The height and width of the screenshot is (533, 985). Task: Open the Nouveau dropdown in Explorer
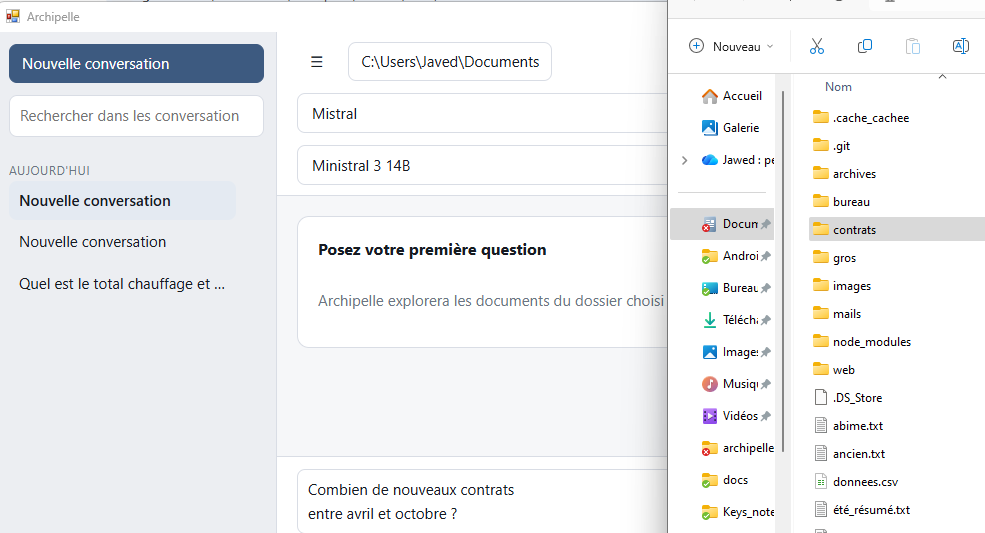coord(731,47)
